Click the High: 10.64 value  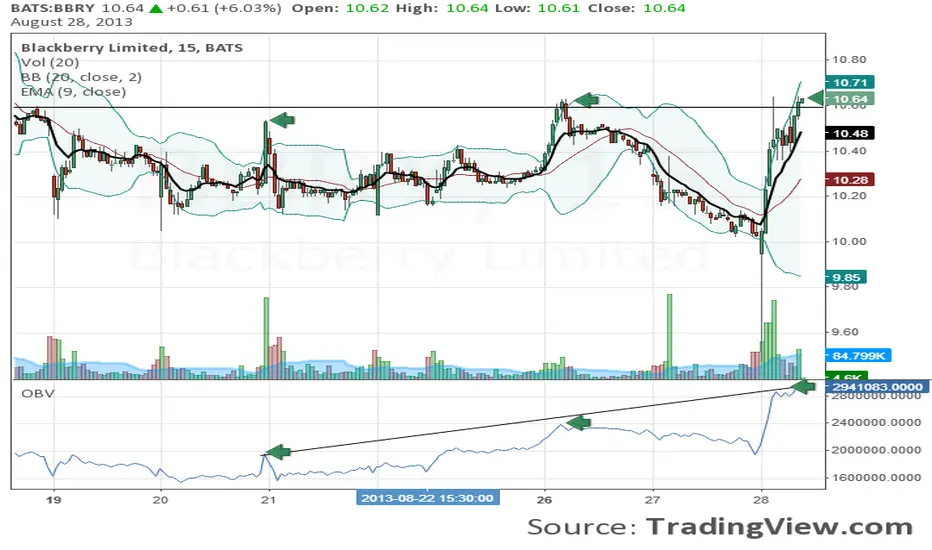[442, 8]
